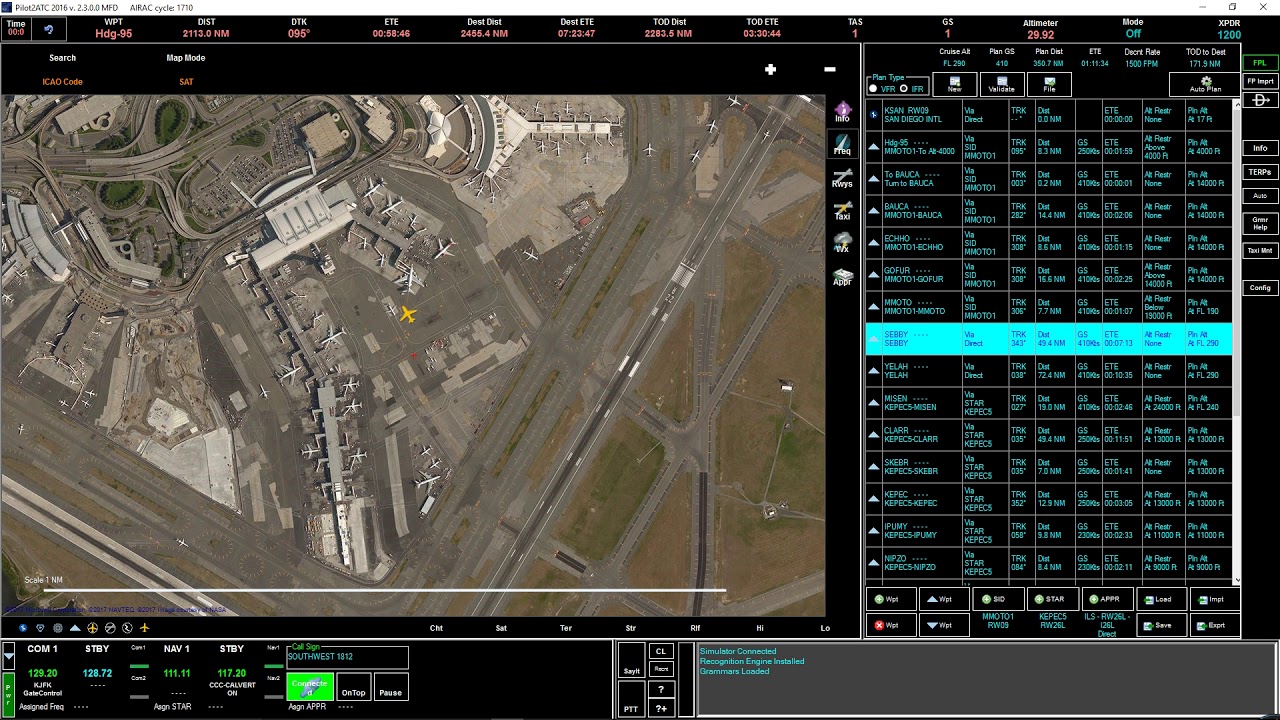Expand the GOFUR waypoint row arrow
Viewport: 1280px width, 720px height.
click(873, 275)
